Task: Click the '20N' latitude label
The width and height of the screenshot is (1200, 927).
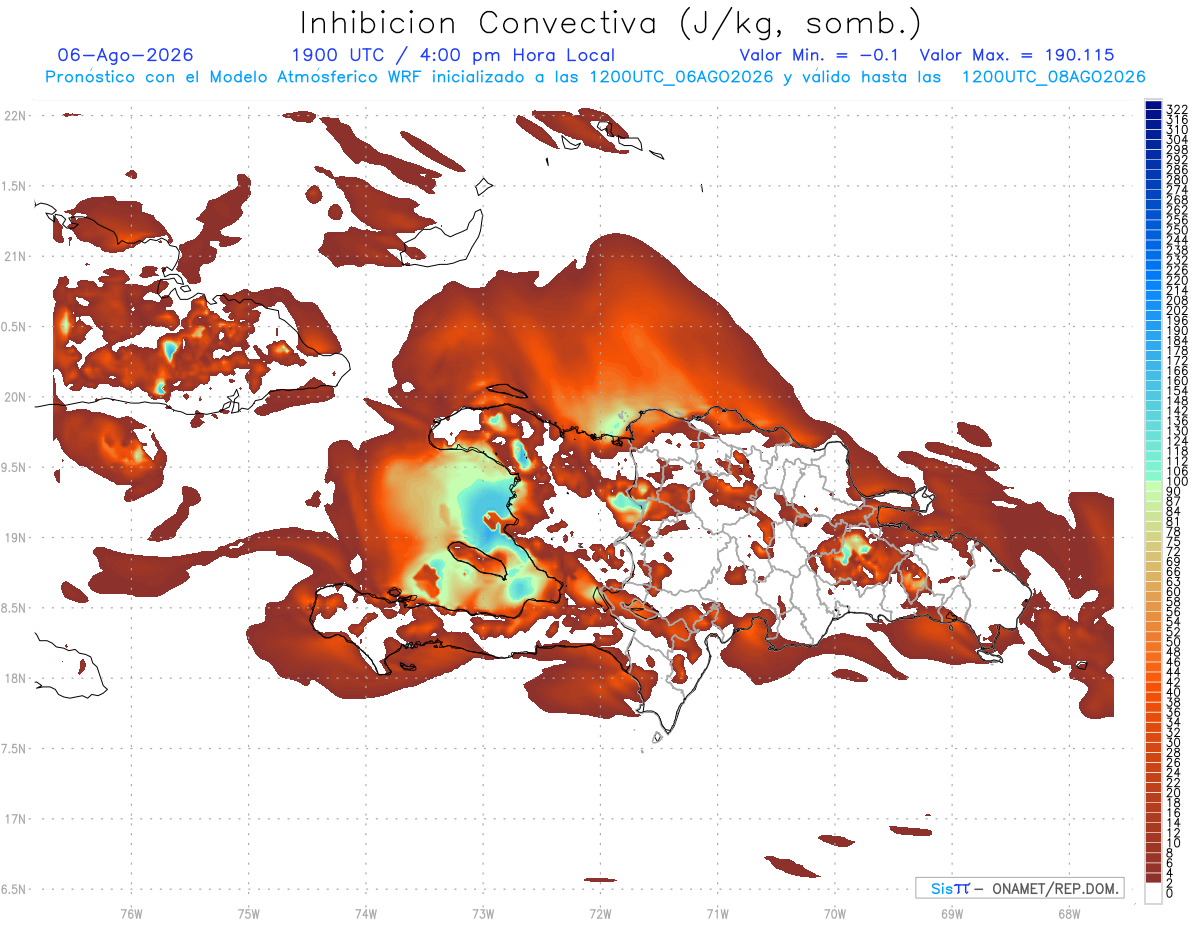Action: tap(14, 397)
